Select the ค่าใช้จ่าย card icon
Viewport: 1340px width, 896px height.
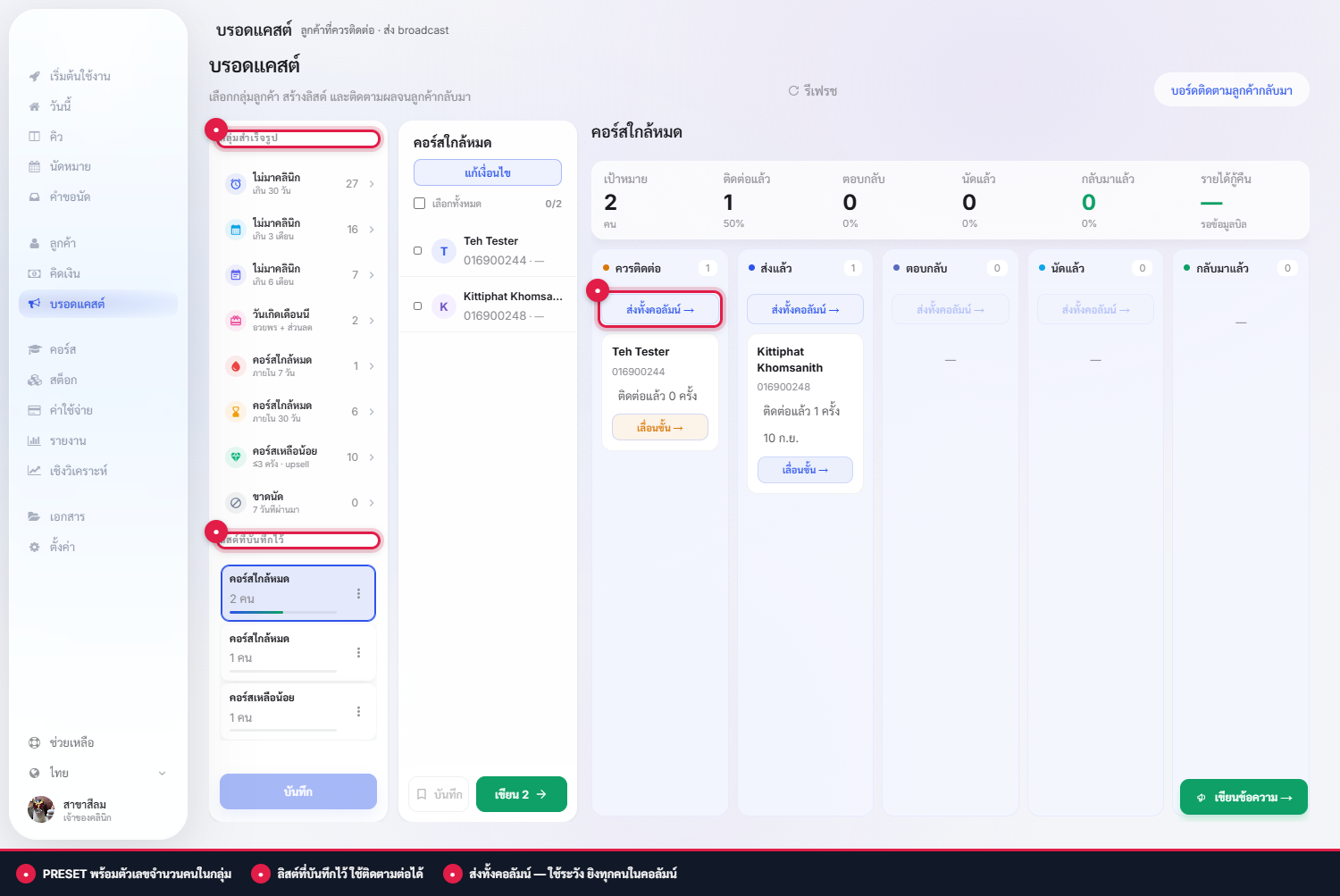tap(34, 411)
